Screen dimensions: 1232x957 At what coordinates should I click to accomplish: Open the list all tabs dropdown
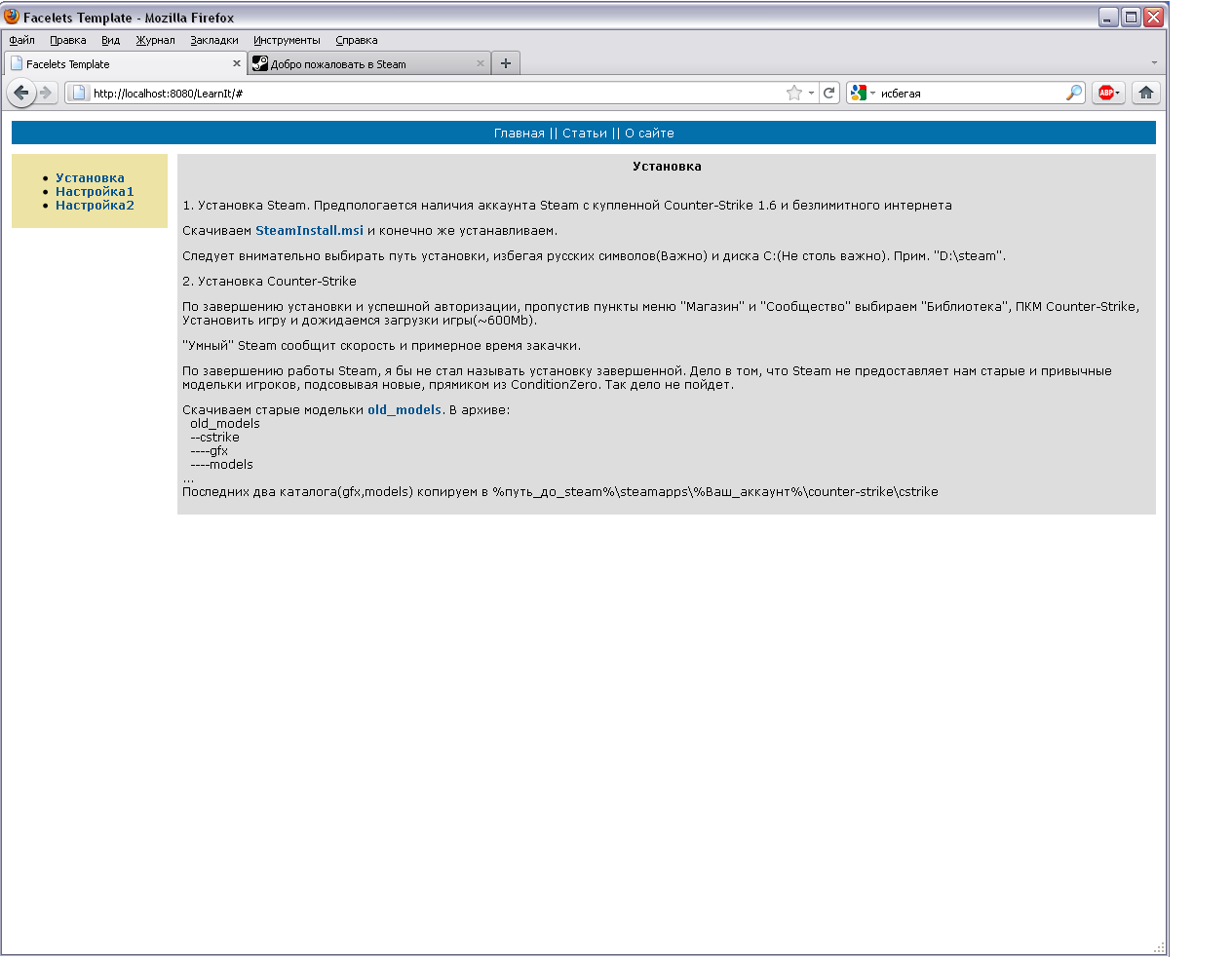point(1154,62)
